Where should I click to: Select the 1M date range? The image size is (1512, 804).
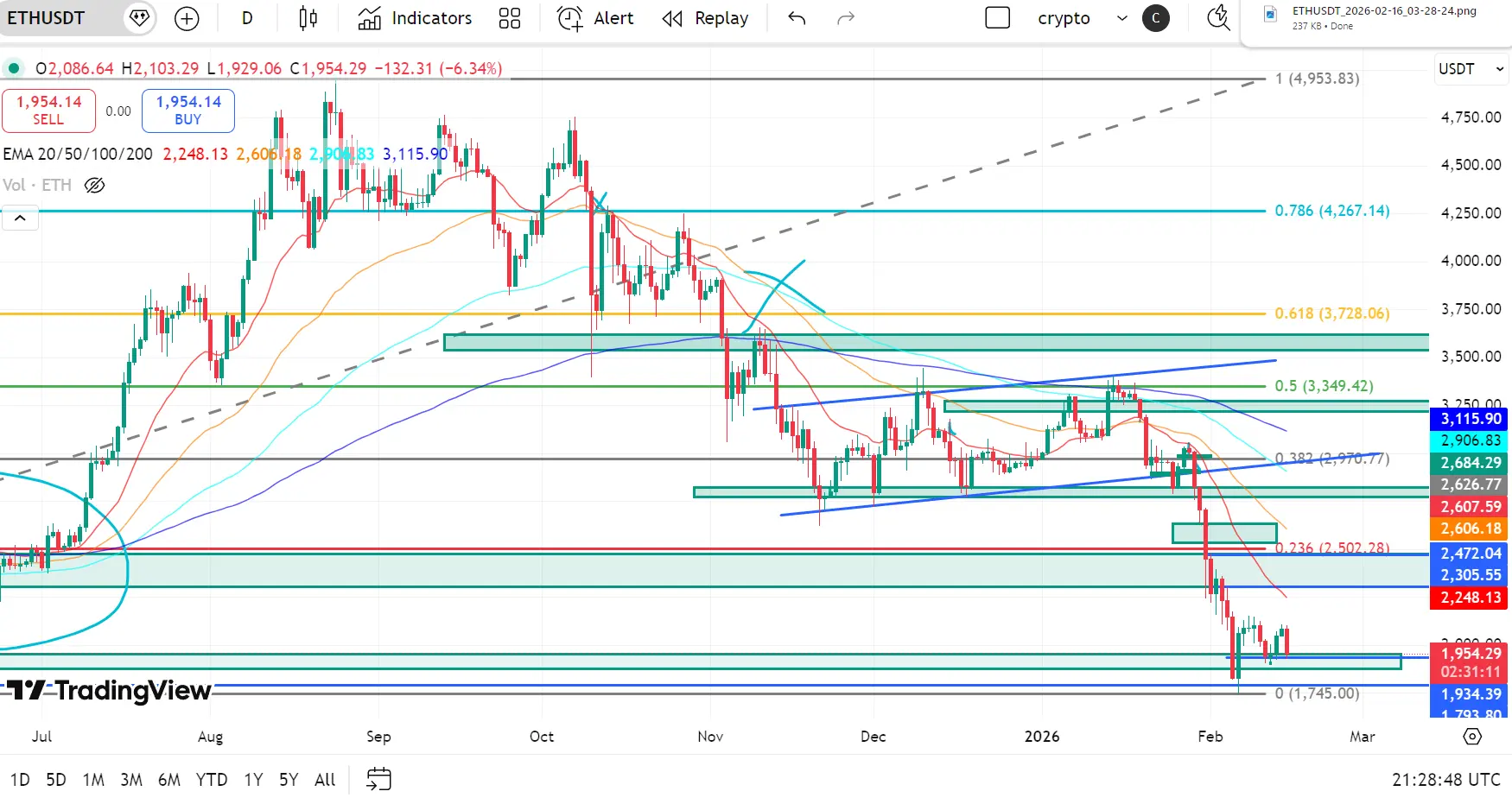(93, 780)
